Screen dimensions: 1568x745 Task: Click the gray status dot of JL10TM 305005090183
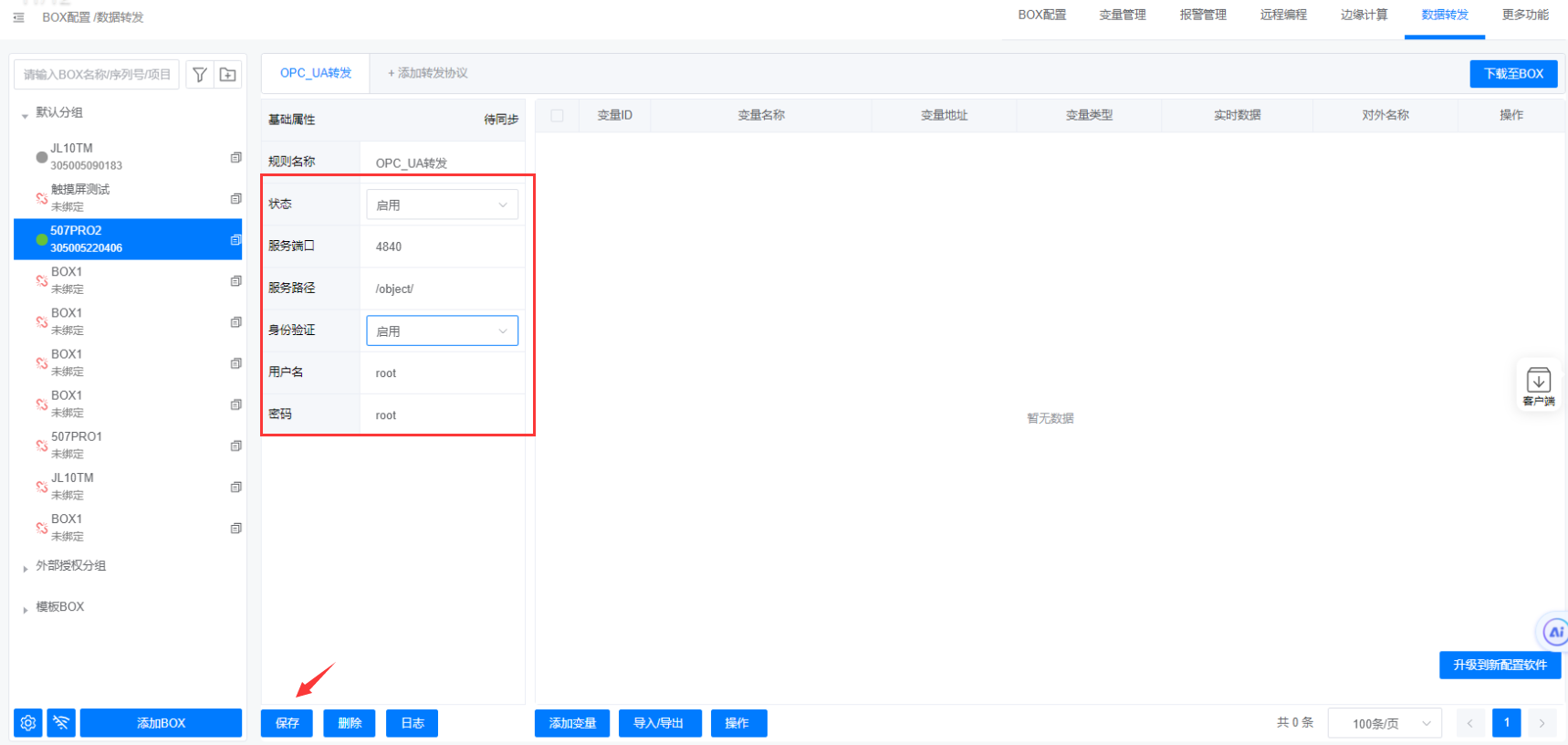pyautogui.click(x=41, y=157)
